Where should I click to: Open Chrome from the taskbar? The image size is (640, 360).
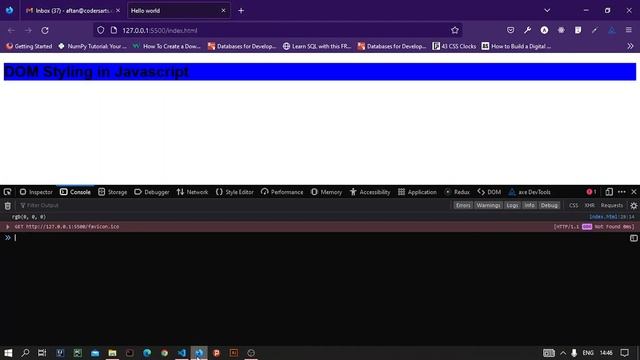point(164,353)
